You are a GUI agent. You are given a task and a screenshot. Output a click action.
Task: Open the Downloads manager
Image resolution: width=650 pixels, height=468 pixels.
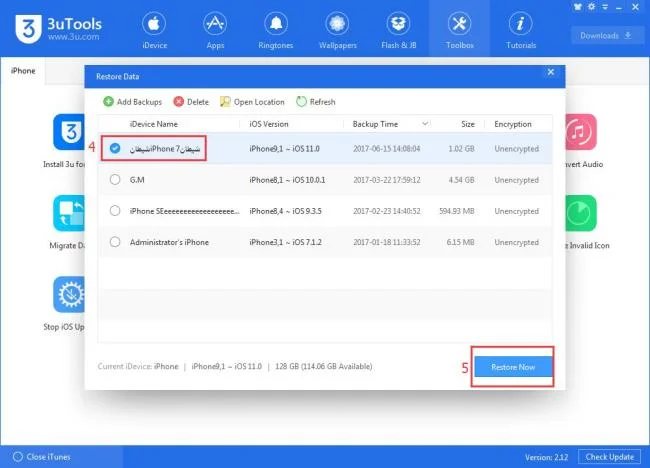(605, 36)
